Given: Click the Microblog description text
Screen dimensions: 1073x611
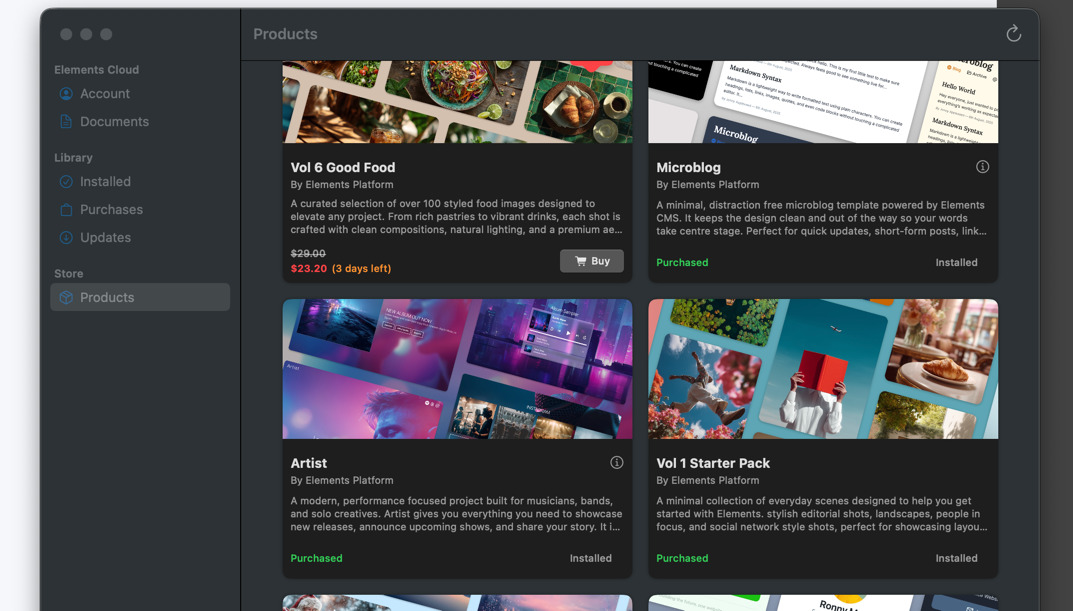Looking at the screenshot, I should coord(821,218).
